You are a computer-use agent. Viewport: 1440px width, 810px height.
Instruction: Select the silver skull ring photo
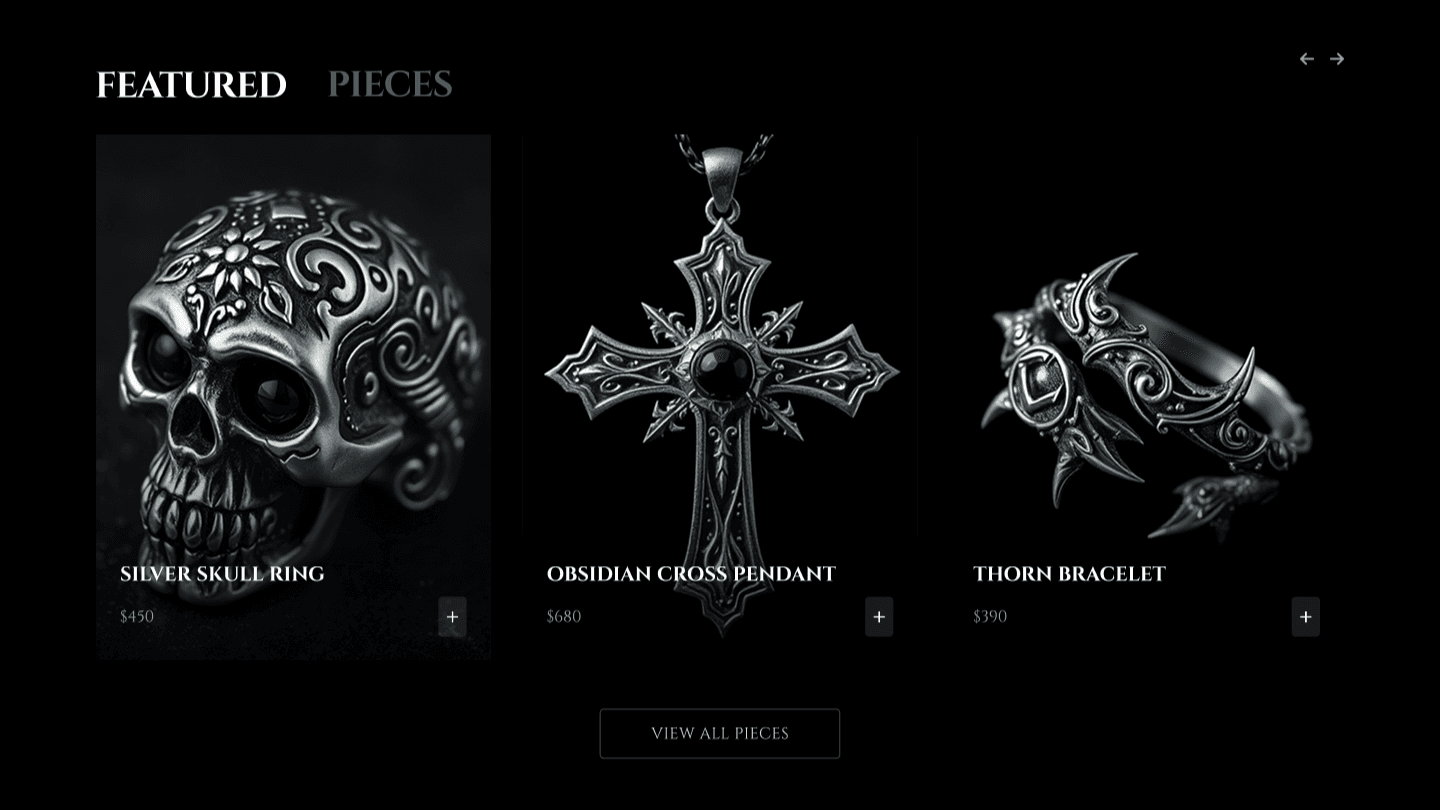point(293,397)
